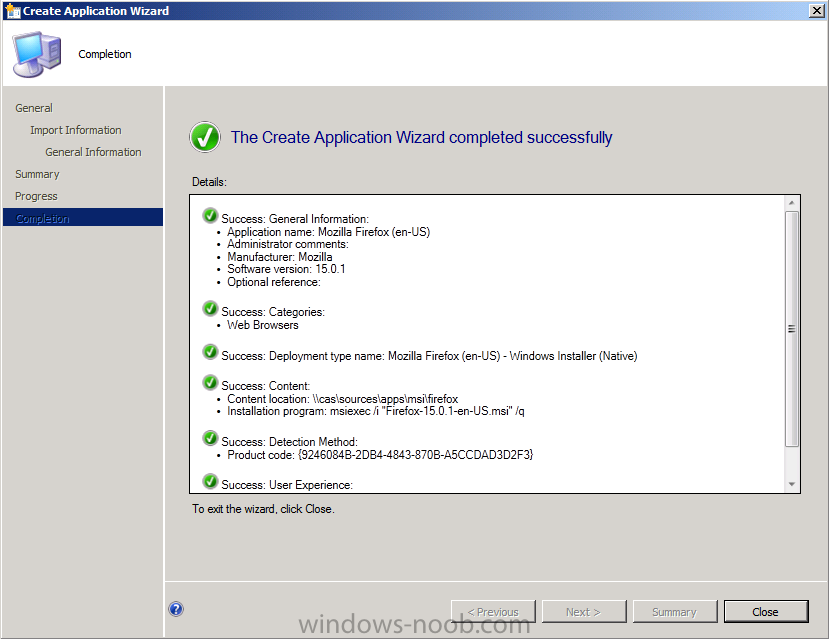The height and width of the screenshot is (639, 829).
Task: Click the 'Installation program: msiexec' line
Action: coord(376,411)
